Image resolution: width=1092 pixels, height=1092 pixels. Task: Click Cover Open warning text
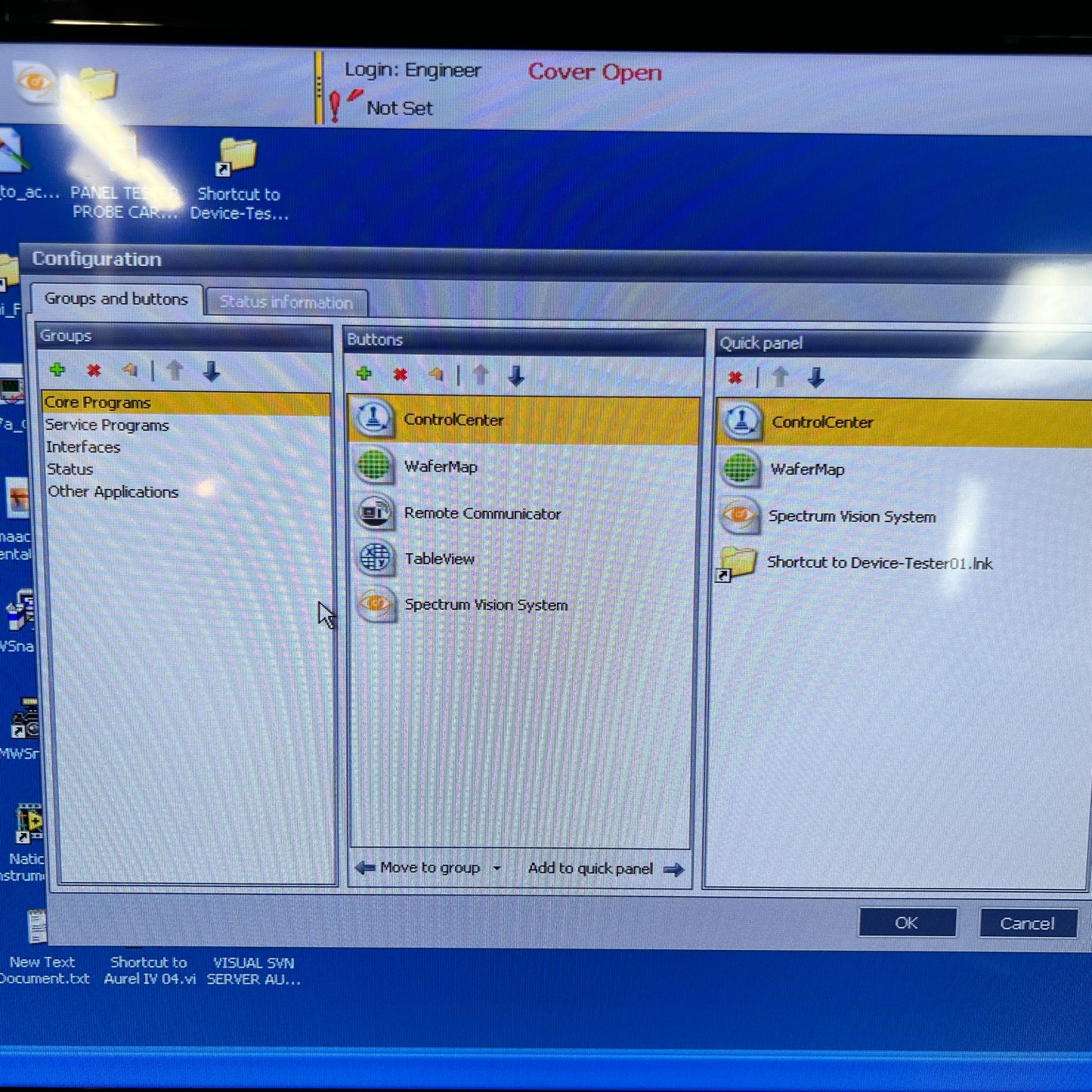(x=595, y=72)
